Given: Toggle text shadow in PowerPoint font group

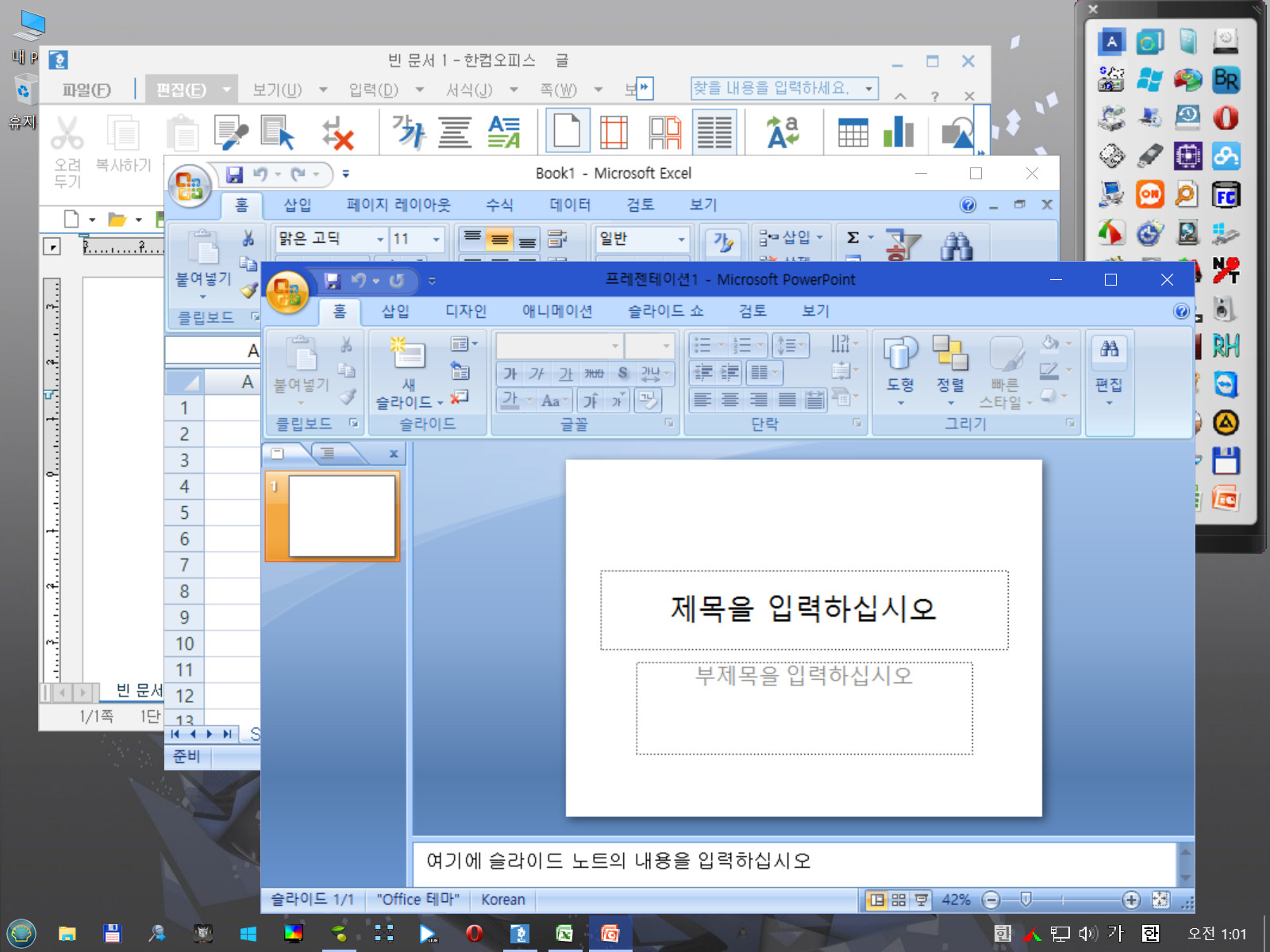Looking at the screenshot, I should pos(622,373).
